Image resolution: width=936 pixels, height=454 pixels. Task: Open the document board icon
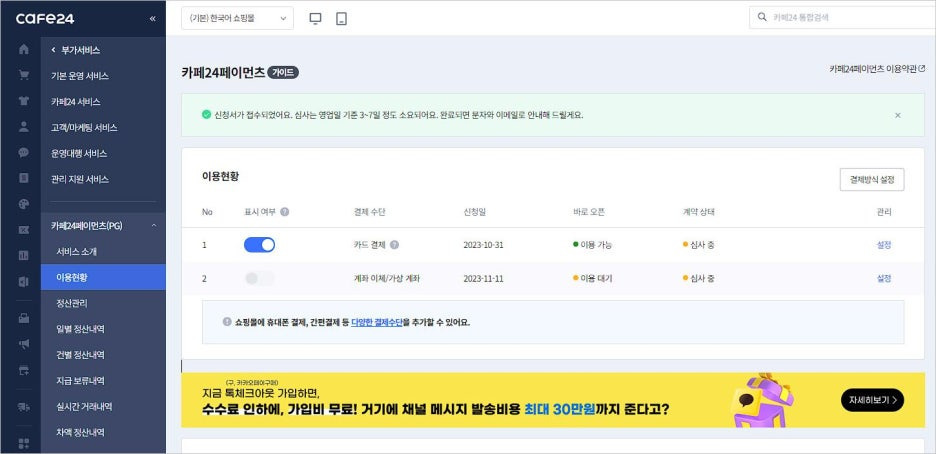[x=24, y=178]
